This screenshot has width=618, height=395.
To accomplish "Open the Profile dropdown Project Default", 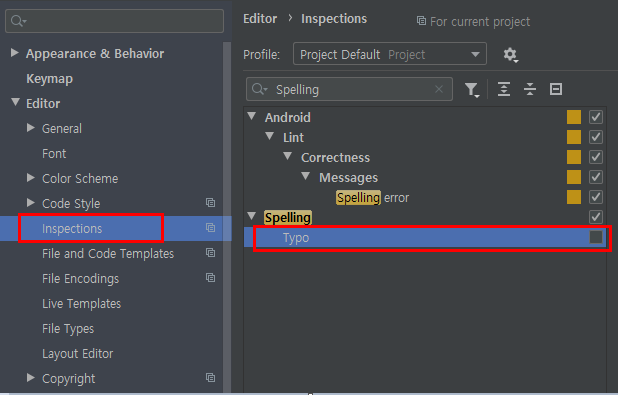I will coord(390,54).
